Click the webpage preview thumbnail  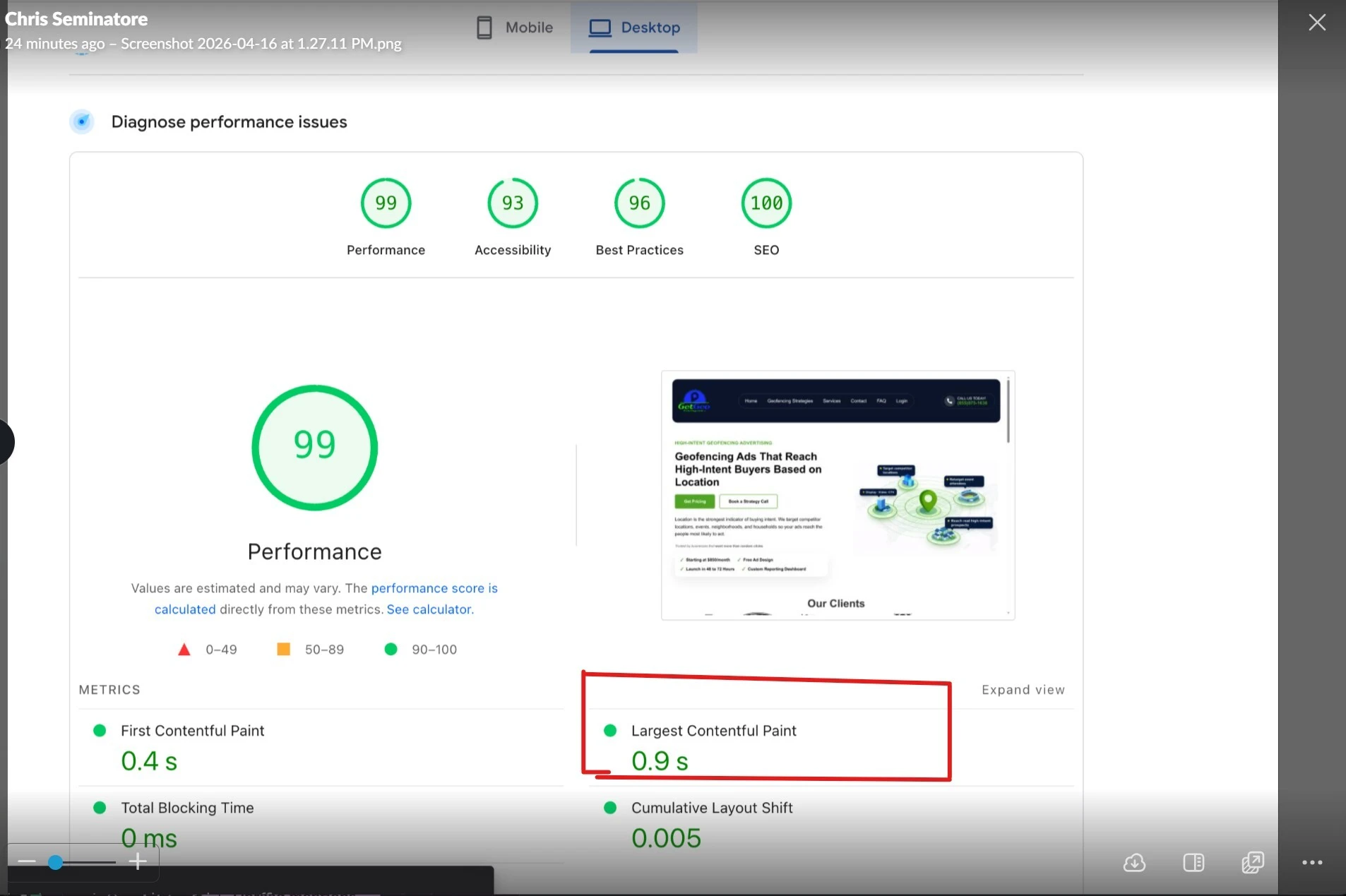click(837, 494)
